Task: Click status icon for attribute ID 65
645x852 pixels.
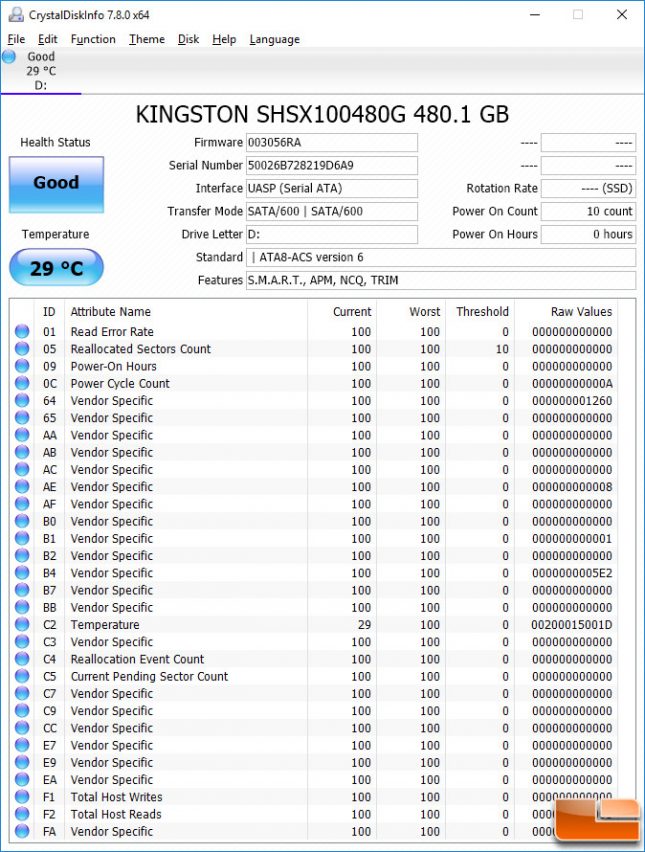Action: coord(22,417)
